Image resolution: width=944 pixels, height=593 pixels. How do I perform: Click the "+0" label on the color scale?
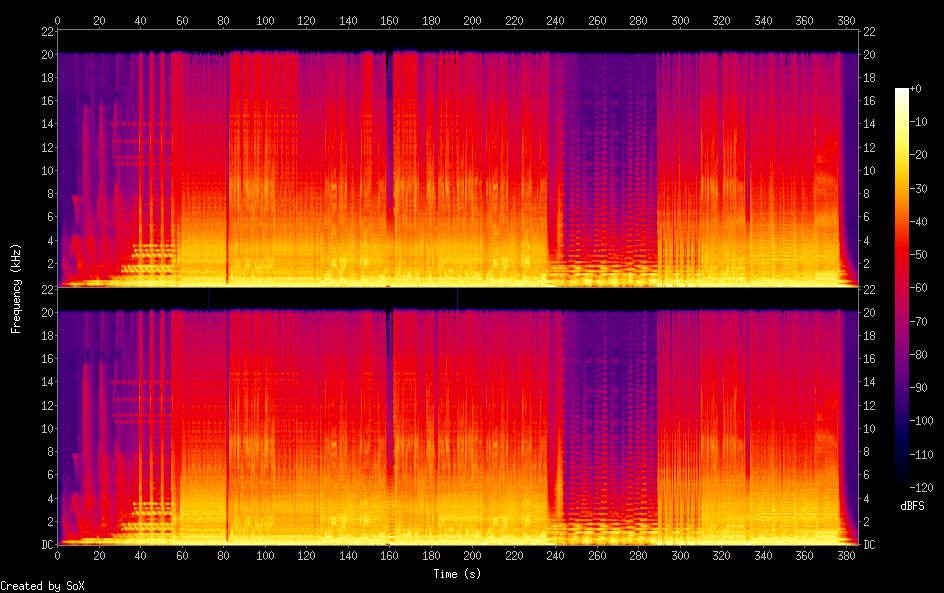click(915, 88)
